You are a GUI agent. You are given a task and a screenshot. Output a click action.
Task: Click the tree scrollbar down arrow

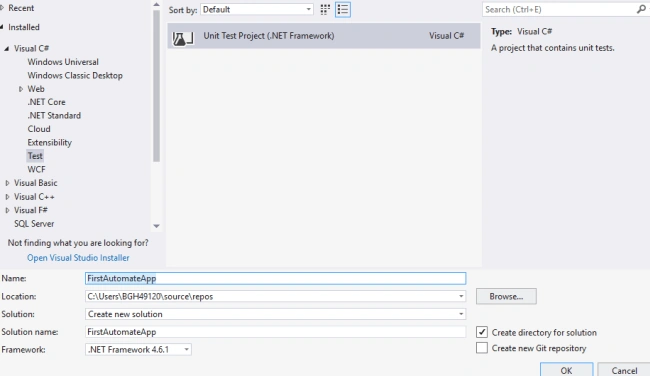(156, 226)
